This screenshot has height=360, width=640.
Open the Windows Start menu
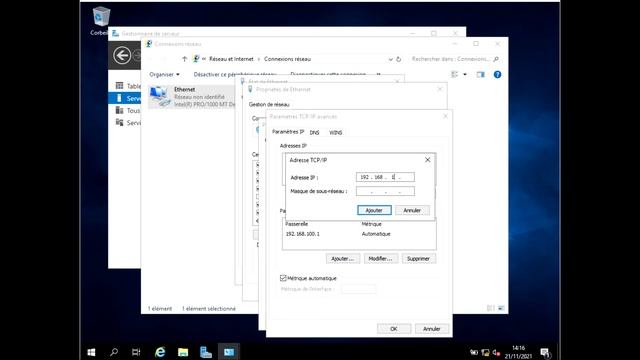(91, 352)
